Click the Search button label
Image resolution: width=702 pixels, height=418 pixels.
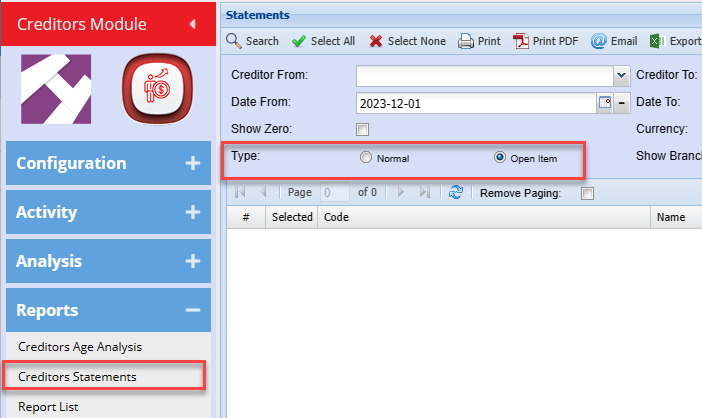(262, 41)
